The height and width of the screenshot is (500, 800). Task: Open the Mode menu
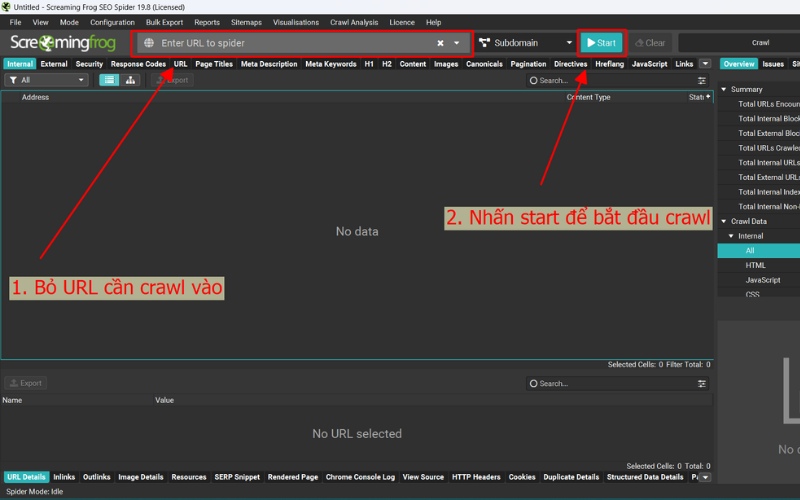click(69, 22)
